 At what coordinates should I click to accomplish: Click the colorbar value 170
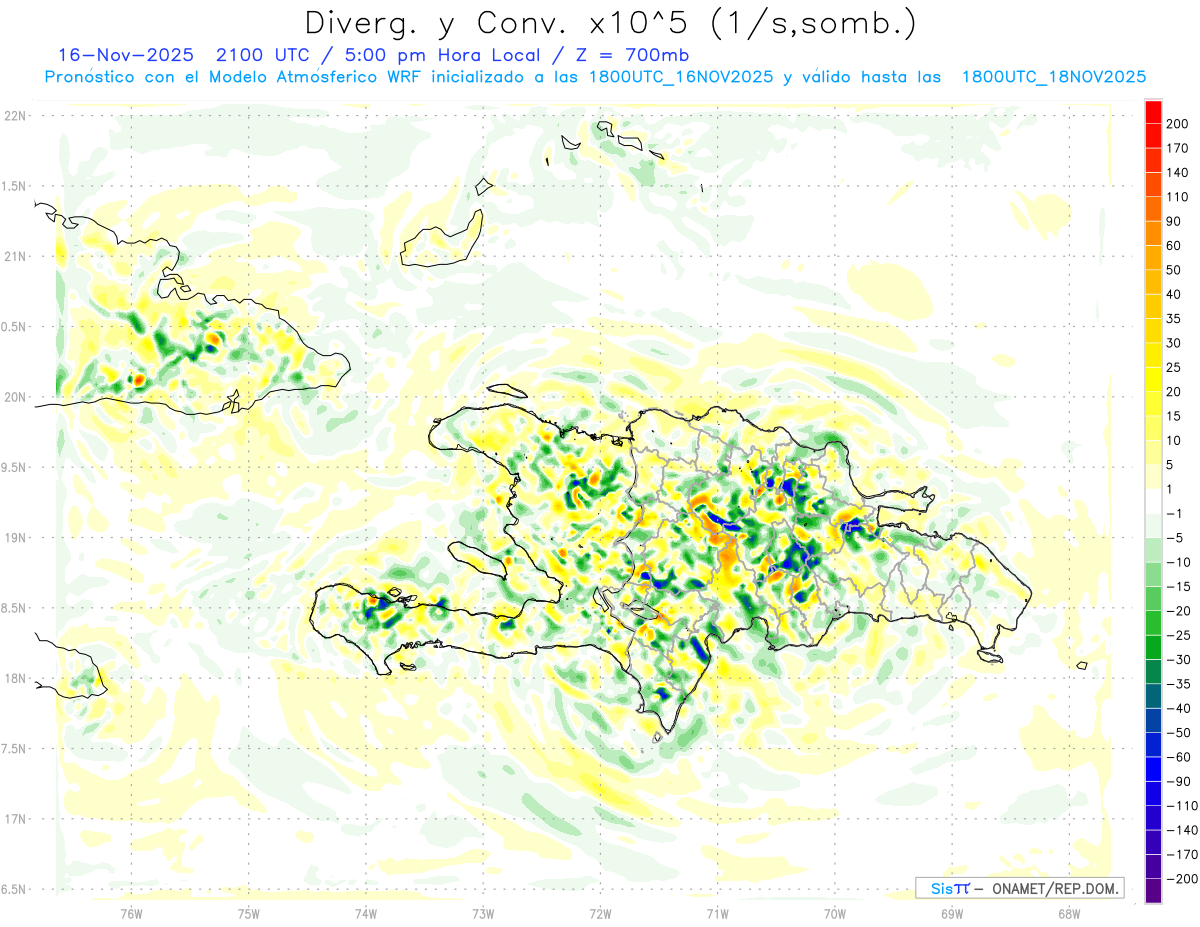(x=1178, y=148)
